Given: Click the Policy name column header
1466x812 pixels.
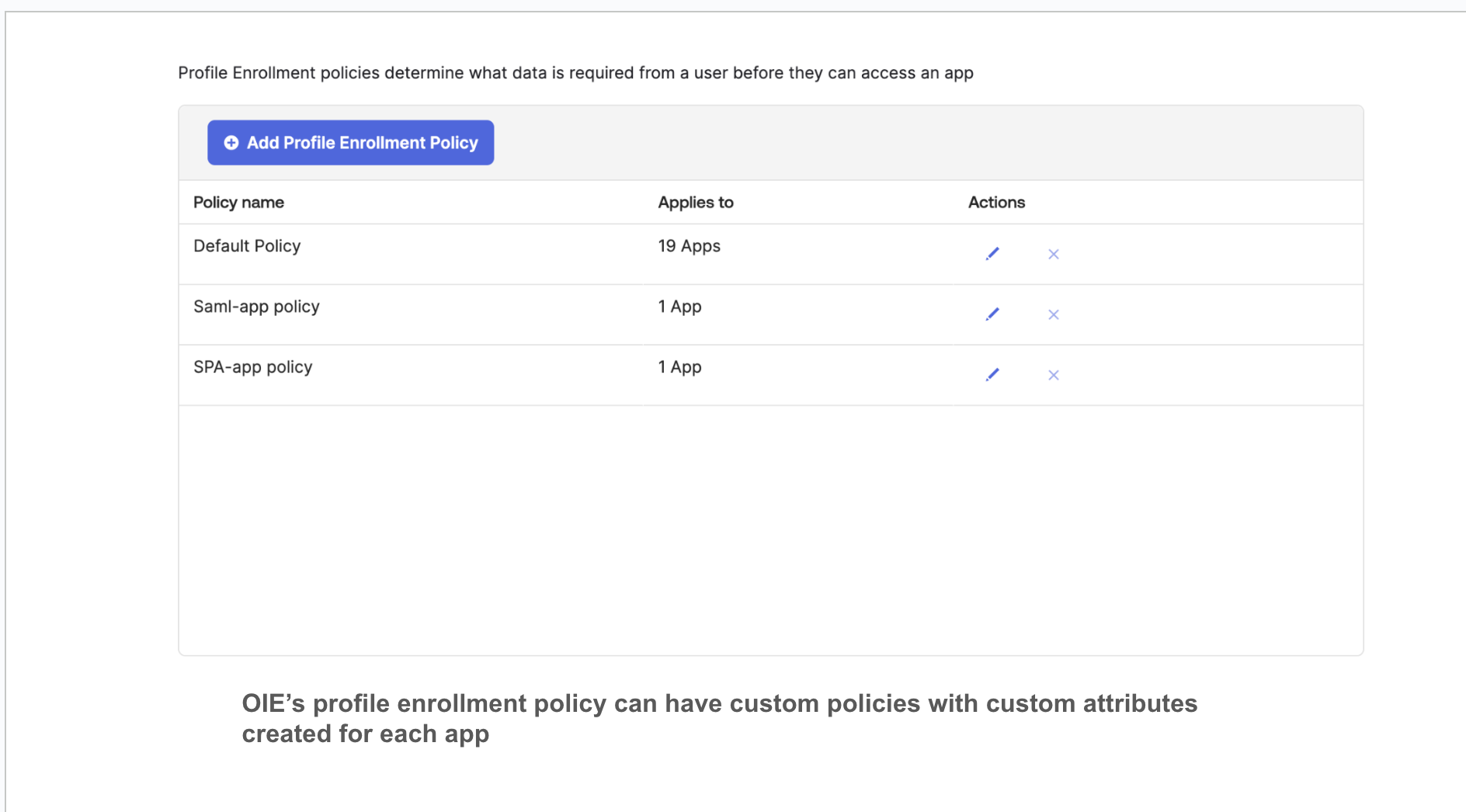Looking at the screenshot, I should [238, 203].
